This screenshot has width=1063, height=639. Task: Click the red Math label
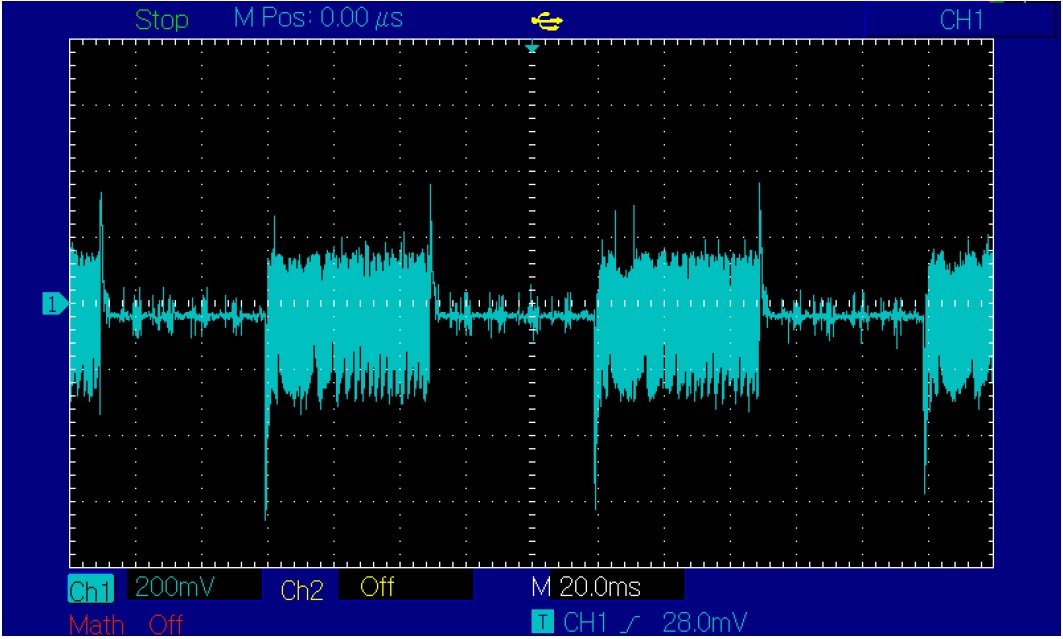[x=97, y=625]
